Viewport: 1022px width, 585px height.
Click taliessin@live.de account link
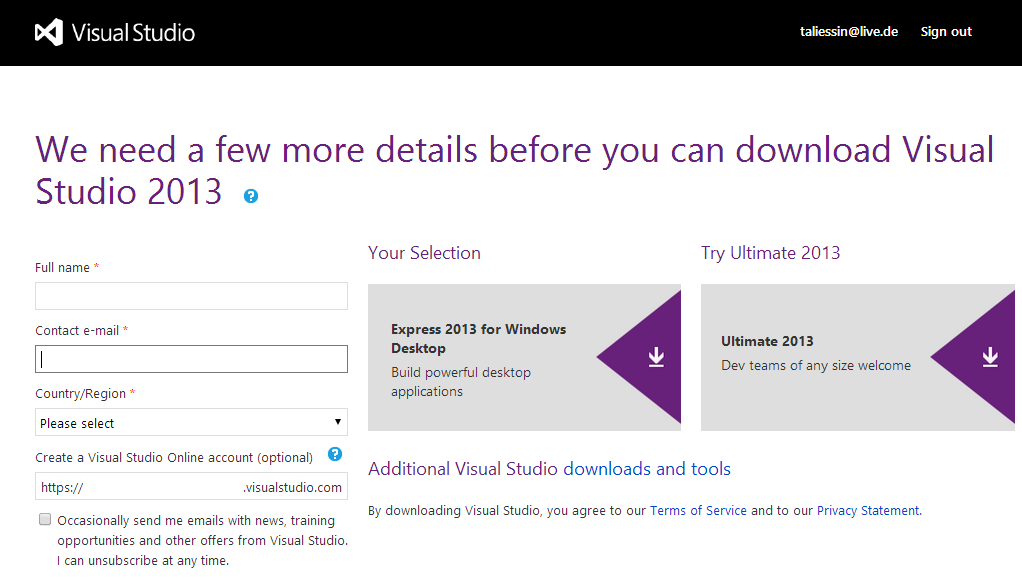(849, 31)
